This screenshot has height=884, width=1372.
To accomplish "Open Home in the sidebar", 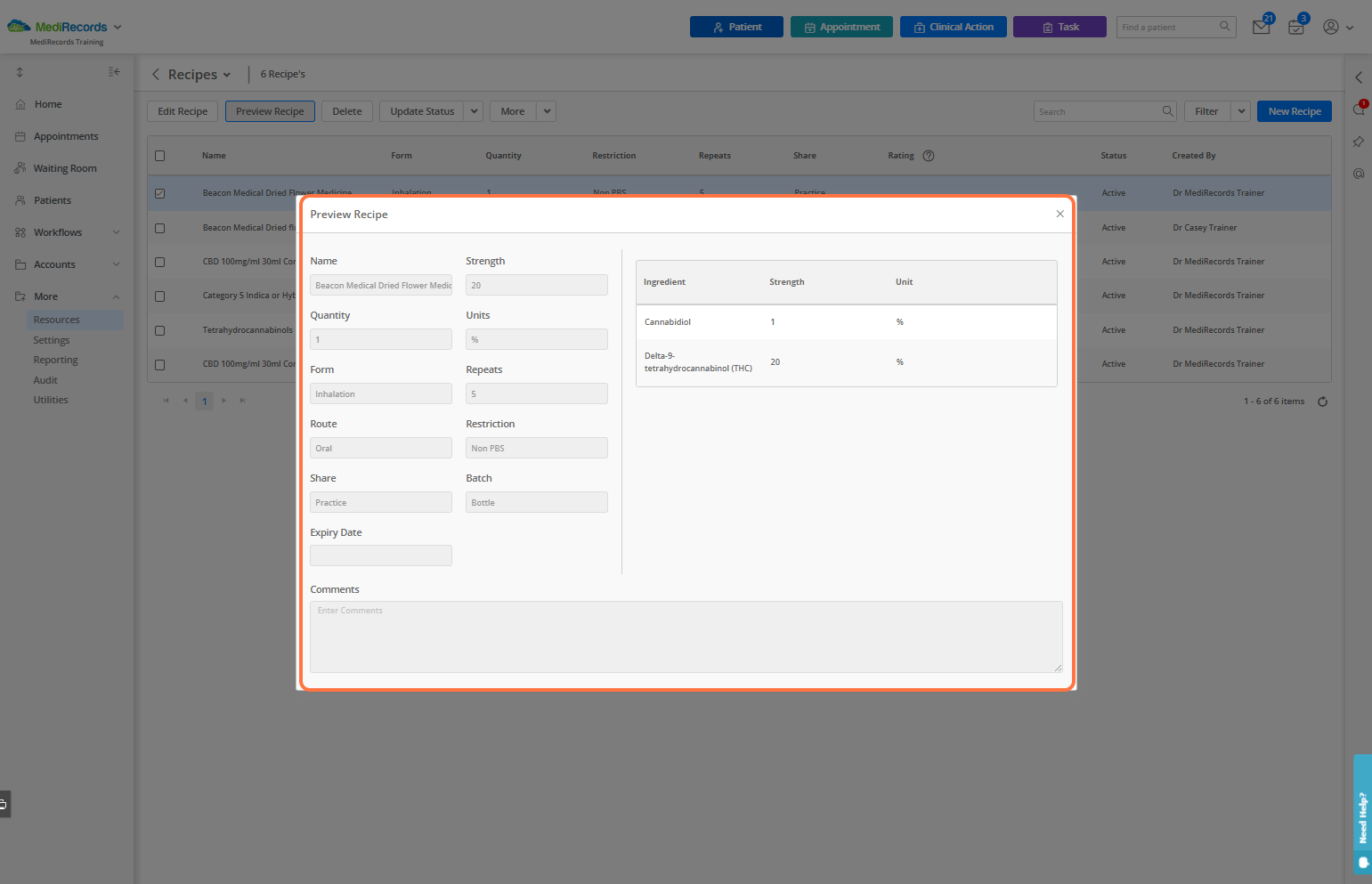I will (48, 104).
